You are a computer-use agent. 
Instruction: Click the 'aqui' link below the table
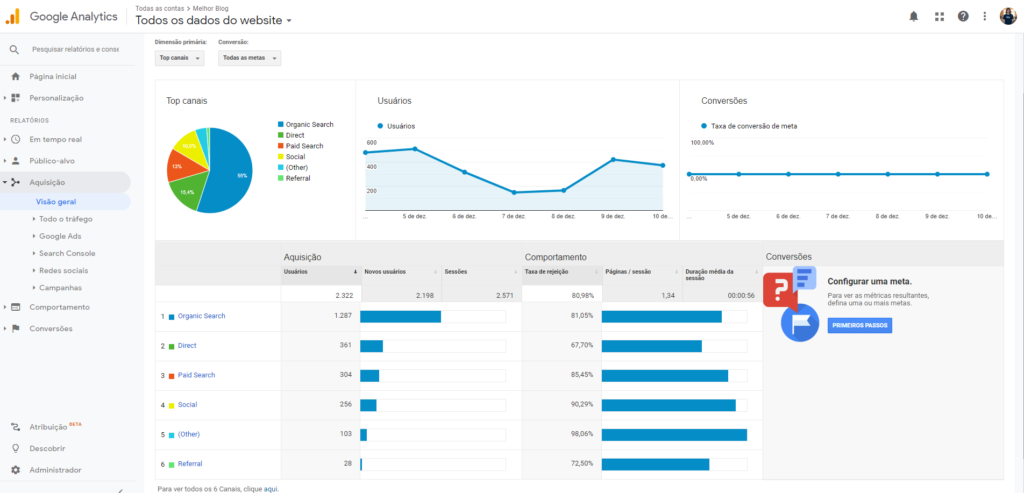click(x=270, y=488)
